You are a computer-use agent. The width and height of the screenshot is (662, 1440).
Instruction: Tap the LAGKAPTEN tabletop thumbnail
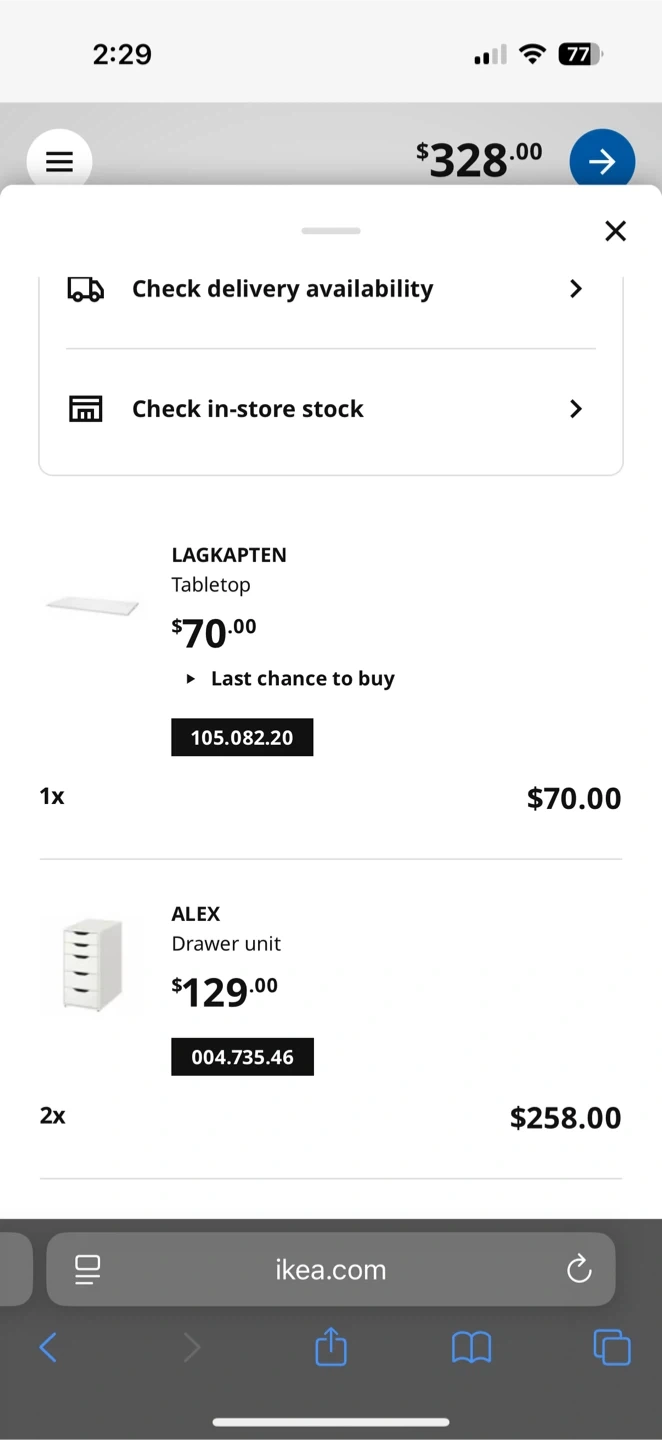tap(92, 605)
